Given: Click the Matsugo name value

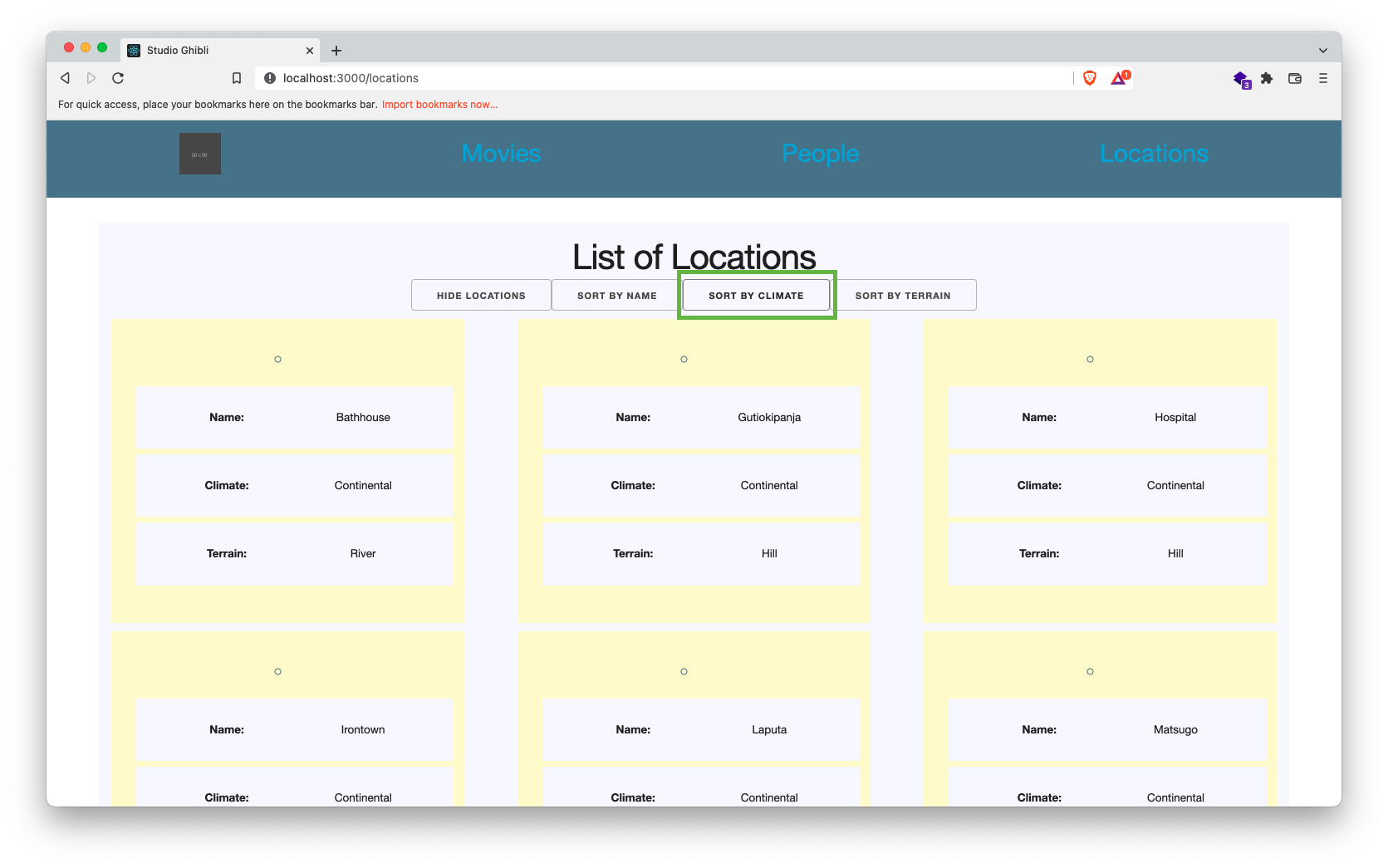Looking at the screenshot, I should click(x=1175, y=729).
